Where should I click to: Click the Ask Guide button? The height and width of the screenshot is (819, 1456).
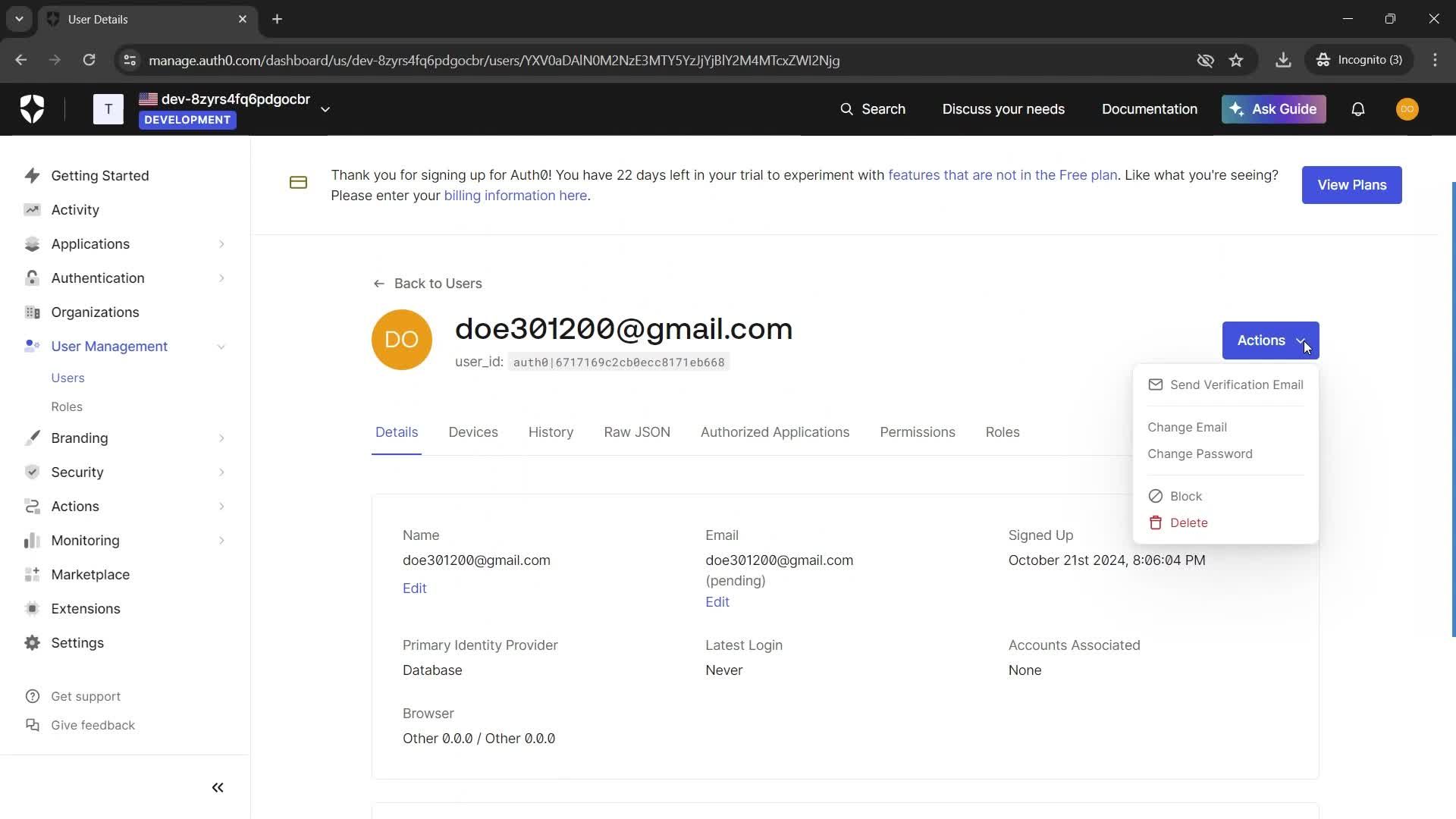point(1273,109)
